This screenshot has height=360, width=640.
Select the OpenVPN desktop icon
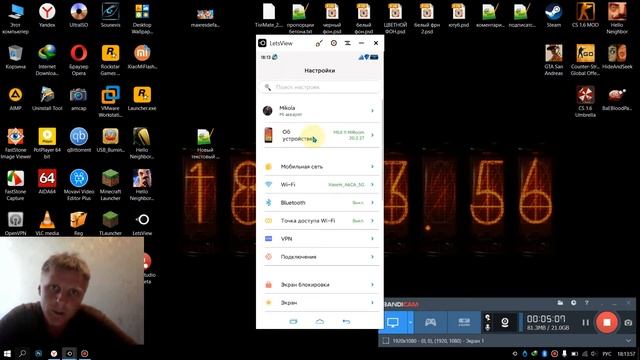tap(16, 223)
